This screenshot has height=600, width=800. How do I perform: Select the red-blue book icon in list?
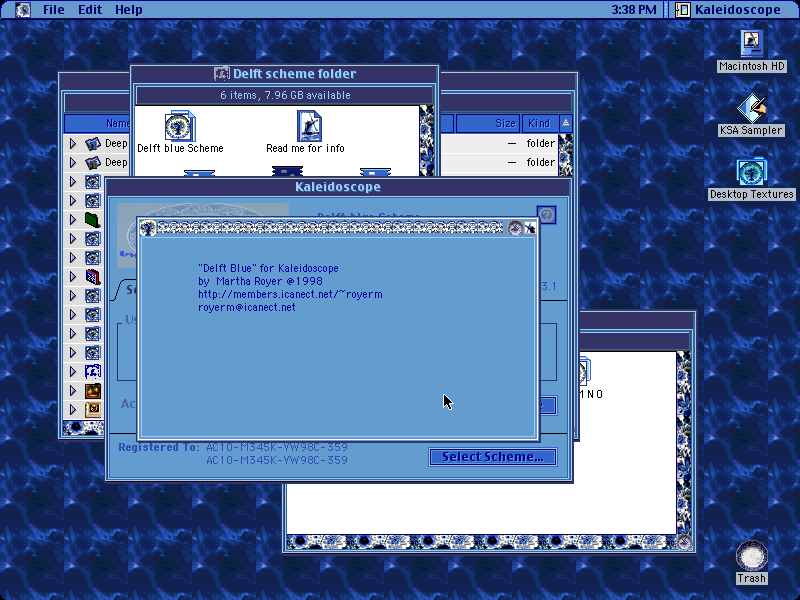point(92,277)
